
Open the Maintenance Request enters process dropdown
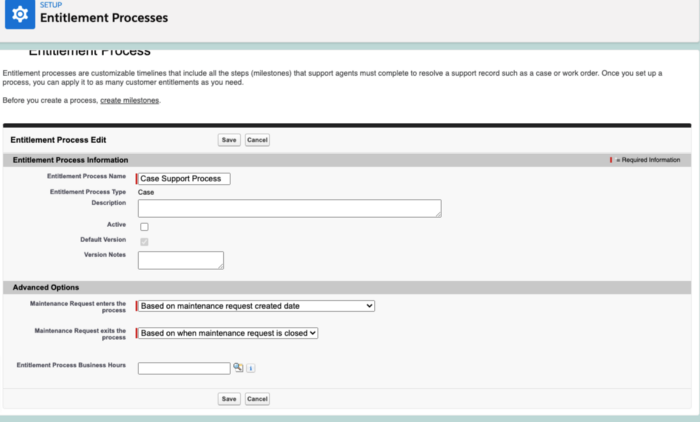click(256, 306)
